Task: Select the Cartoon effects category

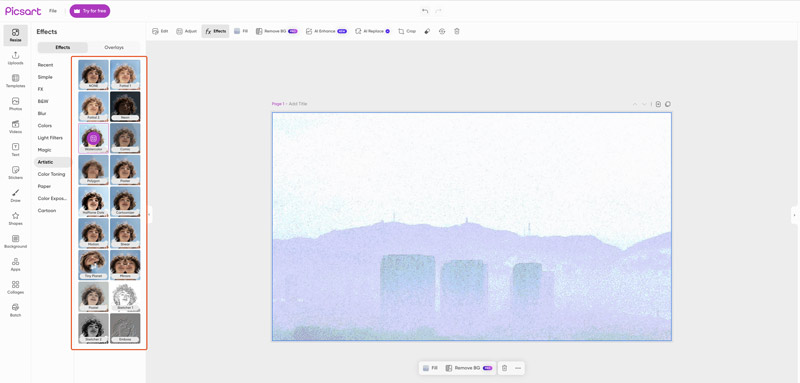Action: point(46,210)
